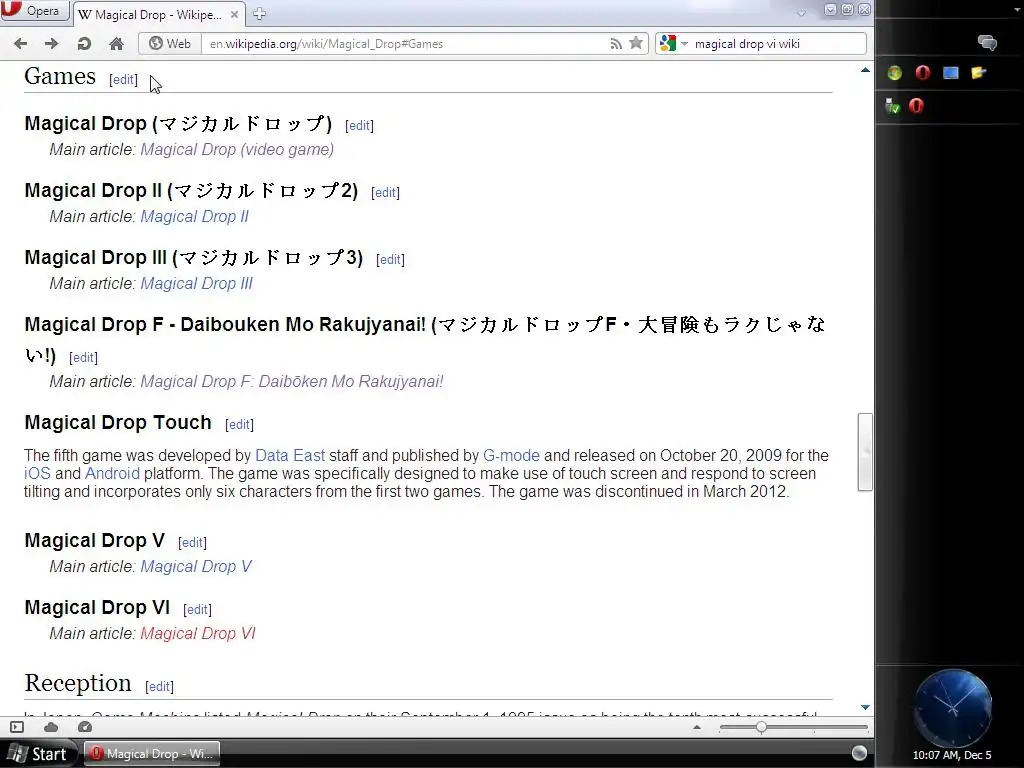This screenshot has width=1024, height=768.
Task: Follow the iOS link
Action: pyautogui.click(x=37, y=473)
